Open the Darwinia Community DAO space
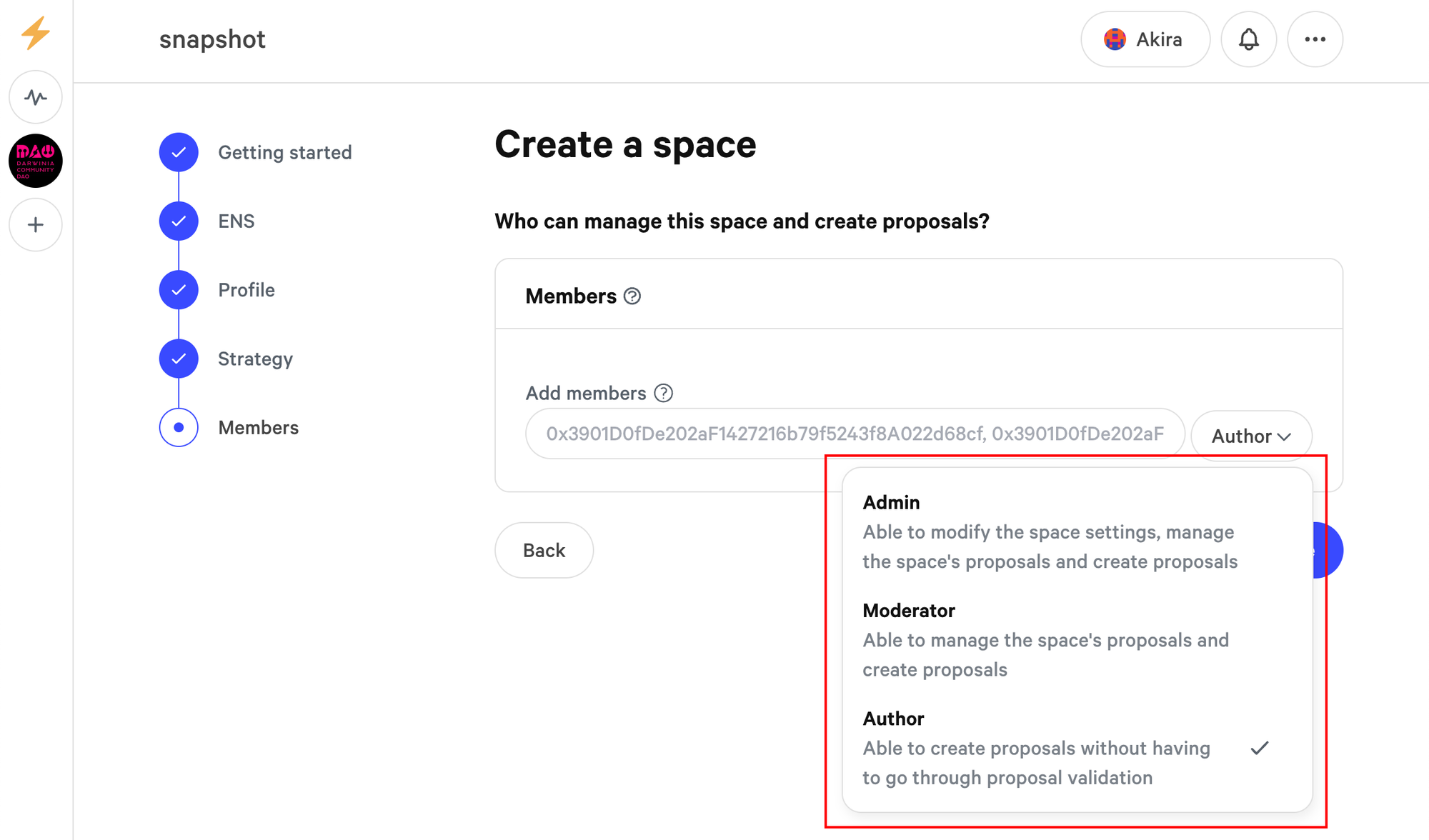1429x840 pixels. pyautogui.click(x=36, y=161)
